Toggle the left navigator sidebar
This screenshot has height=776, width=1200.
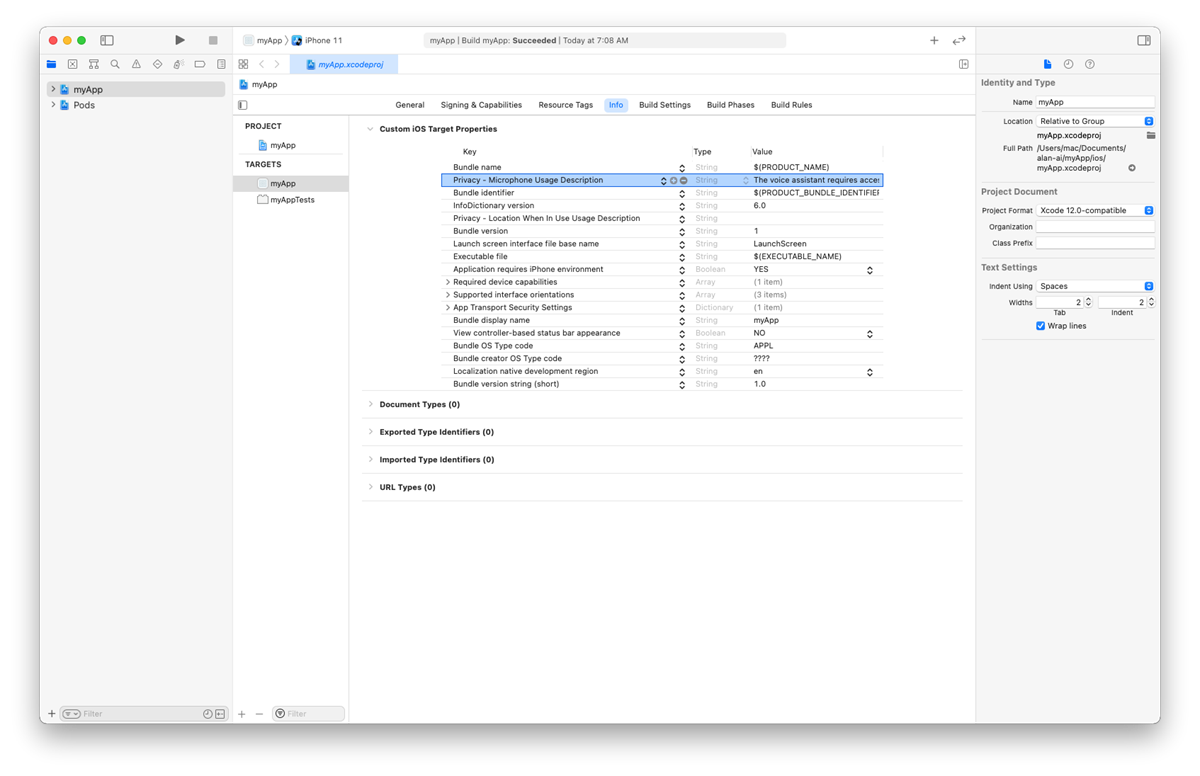[107, 40]
